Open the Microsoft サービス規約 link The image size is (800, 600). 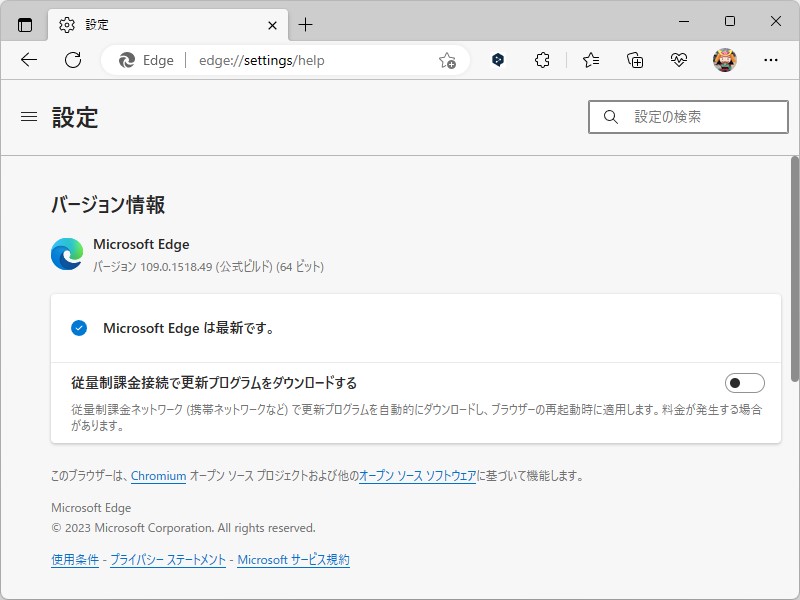click(293, 560)
